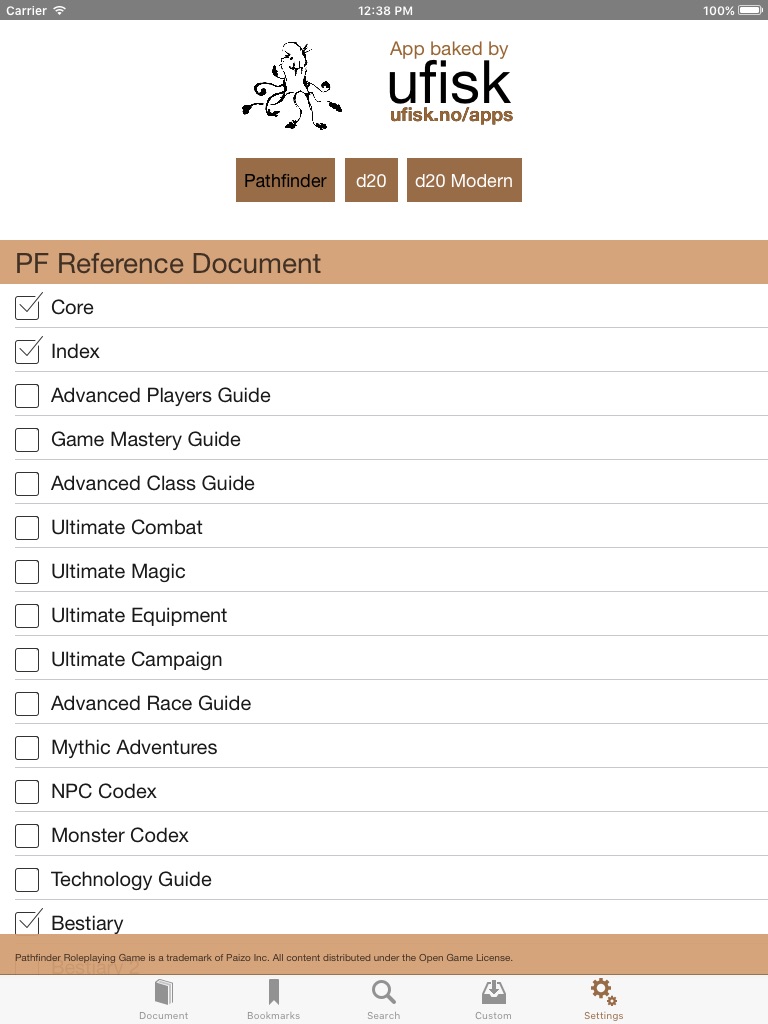The image size is (768, 1024).
Task: Tap 'Ultimate Equipment' label text
Action: pyautogui.click(x=139, y=615)
